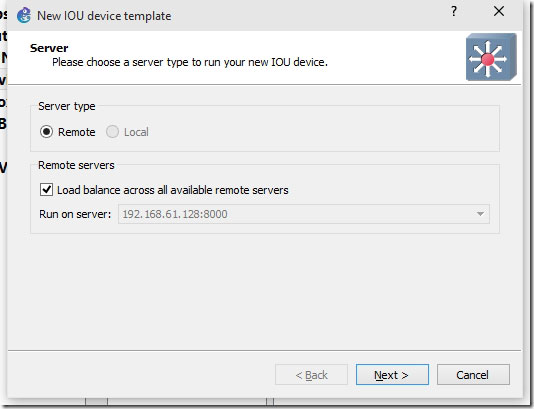This screenshot has width=534, height=409.
Task: Click the Local label text
Action: tap(136, 132)
